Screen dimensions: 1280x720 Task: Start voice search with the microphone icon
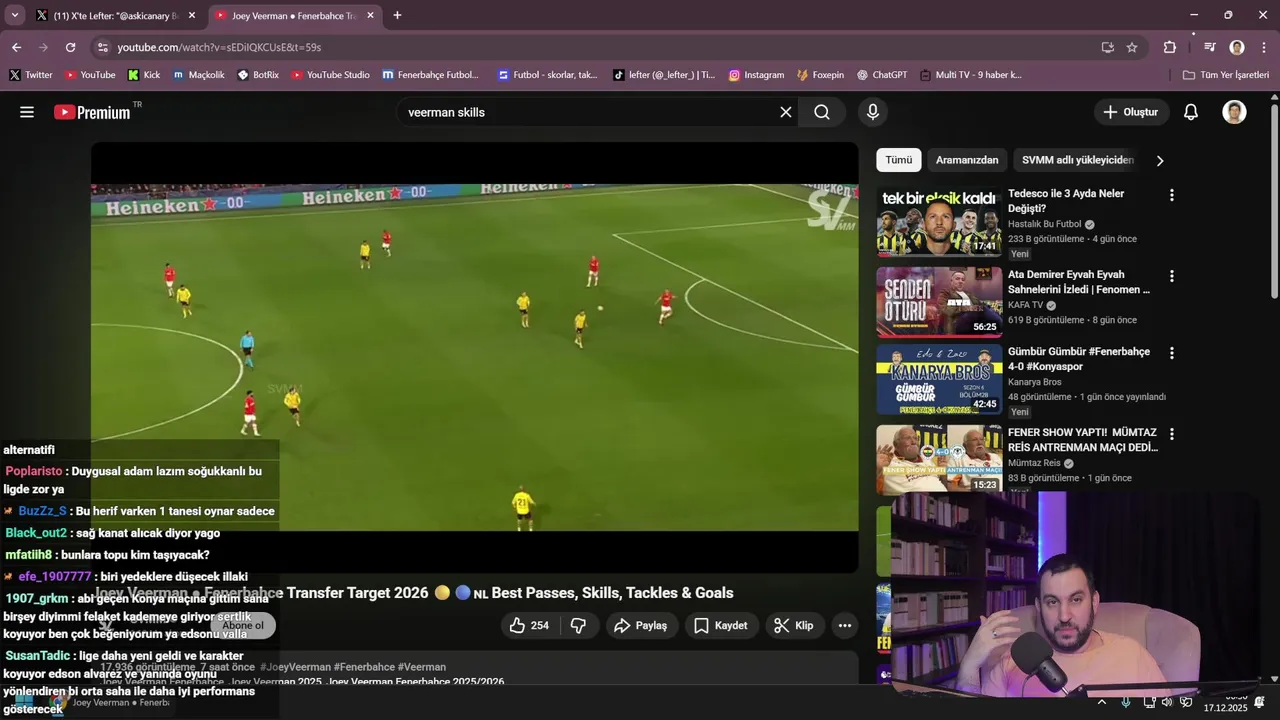873,112
